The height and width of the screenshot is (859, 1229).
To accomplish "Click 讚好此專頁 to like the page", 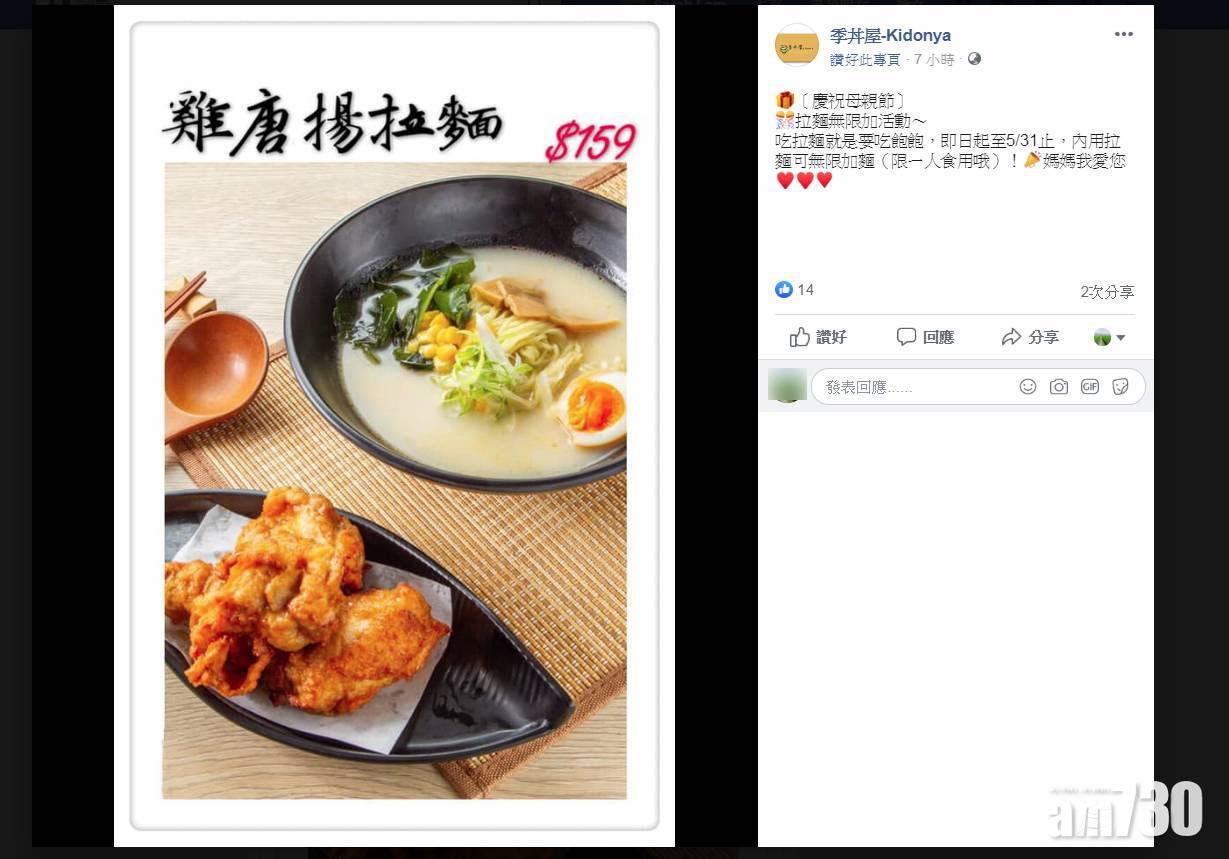I will [865, 60].
